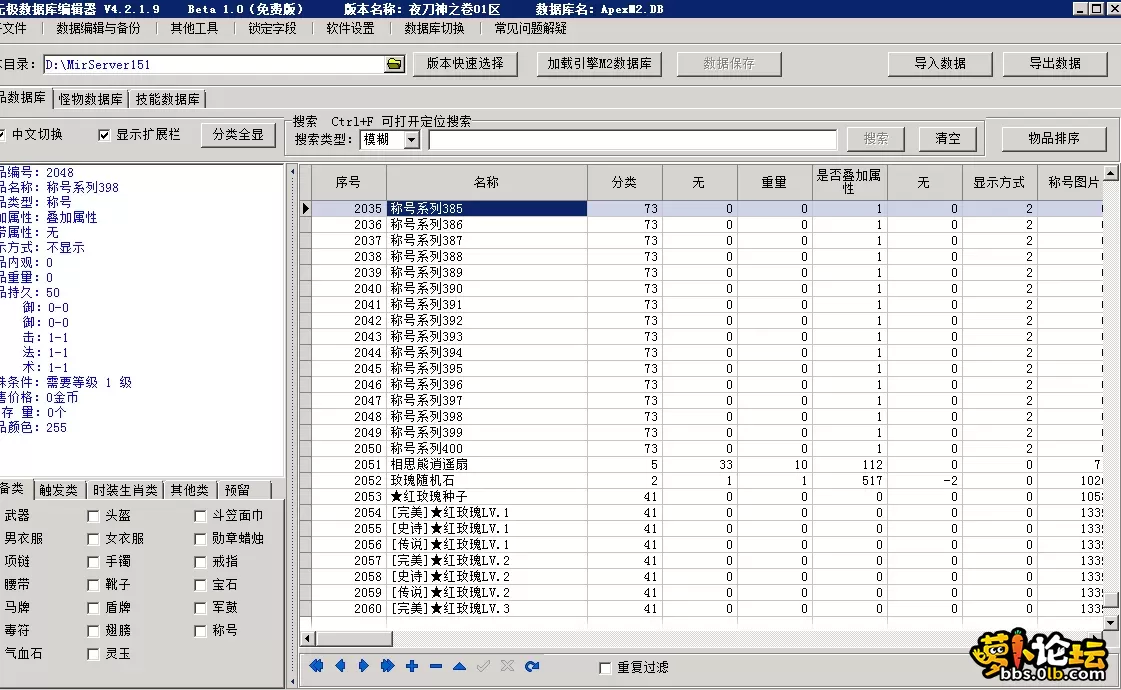
Task: Check the 手镯 category box
Action: click(93, 562)
